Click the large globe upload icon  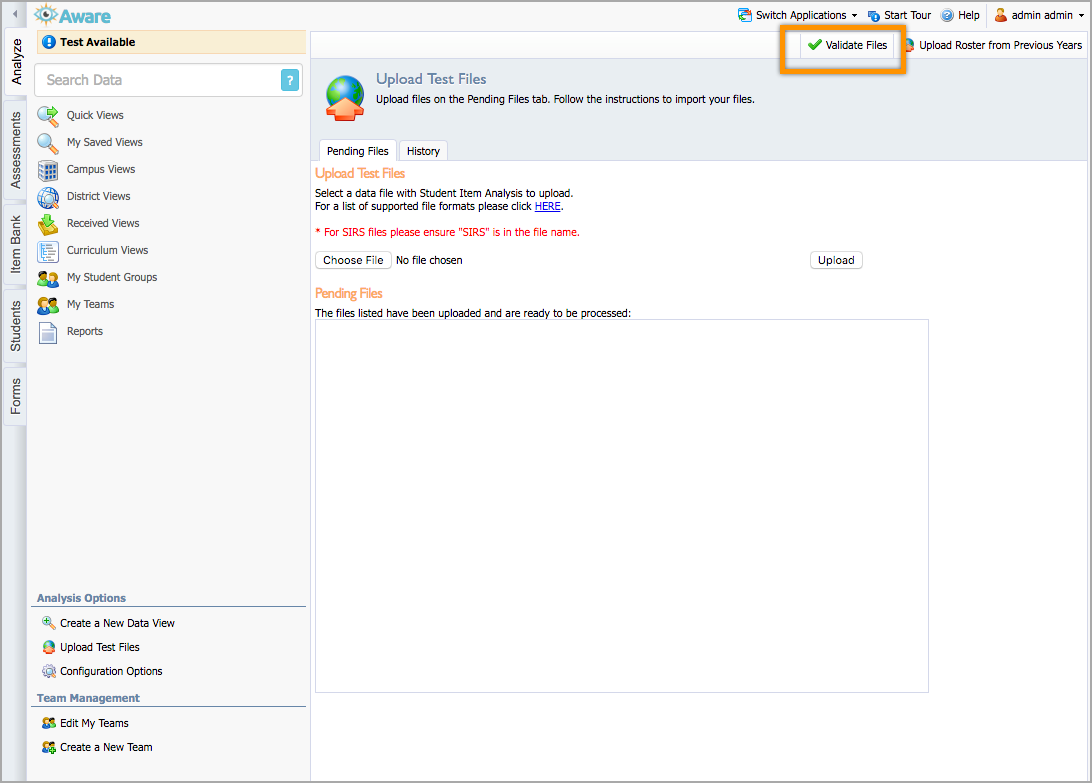click(345, 98)
